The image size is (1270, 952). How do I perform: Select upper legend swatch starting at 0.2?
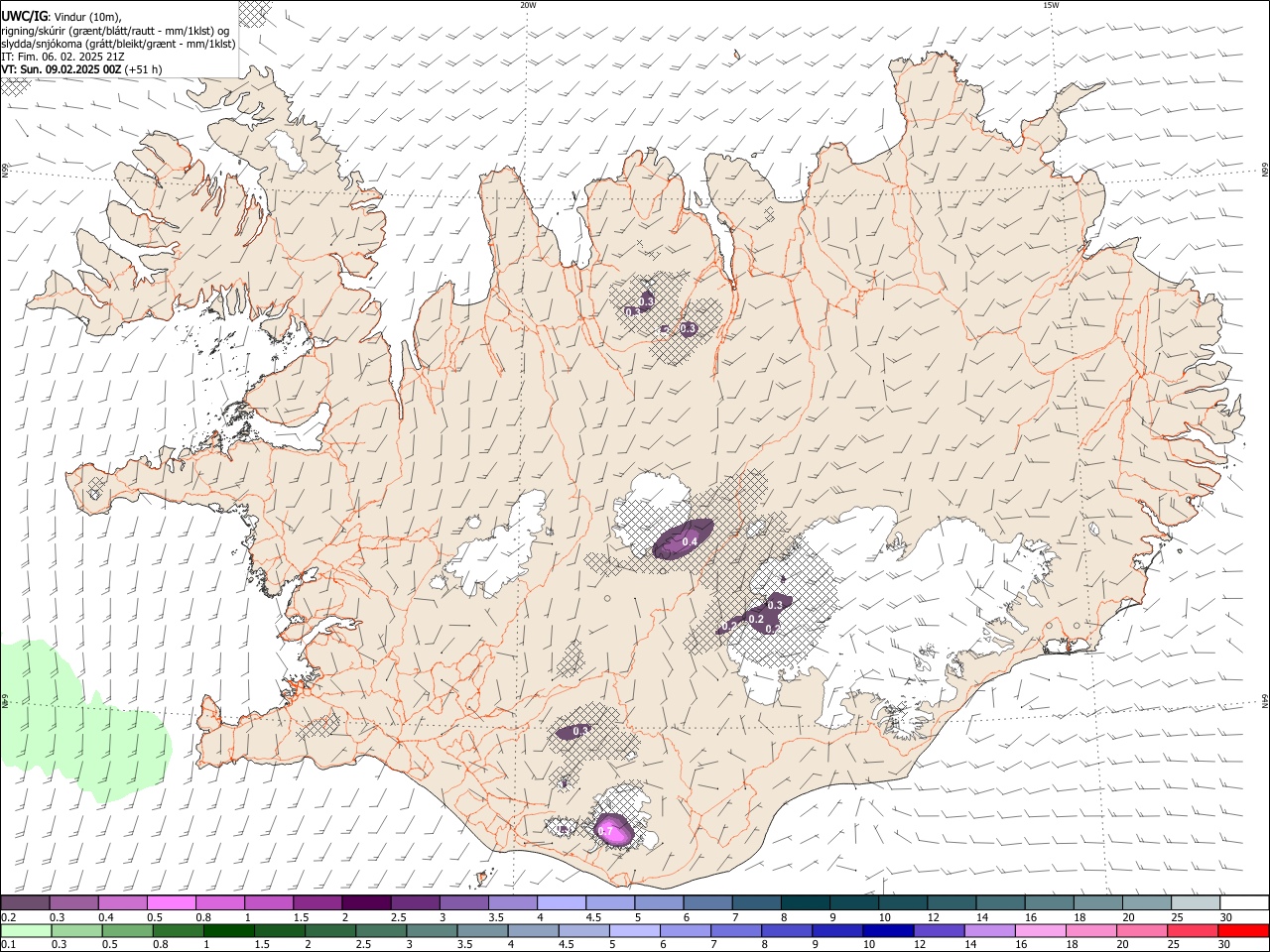click(25, 902)
